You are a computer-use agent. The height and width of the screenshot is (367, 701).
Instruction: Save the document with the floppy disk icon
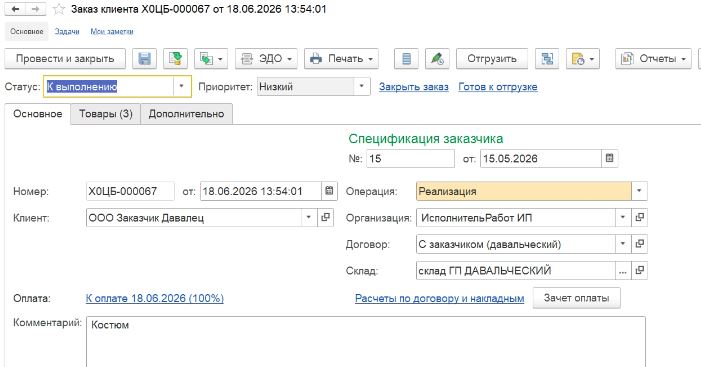[x=144, y=59]
